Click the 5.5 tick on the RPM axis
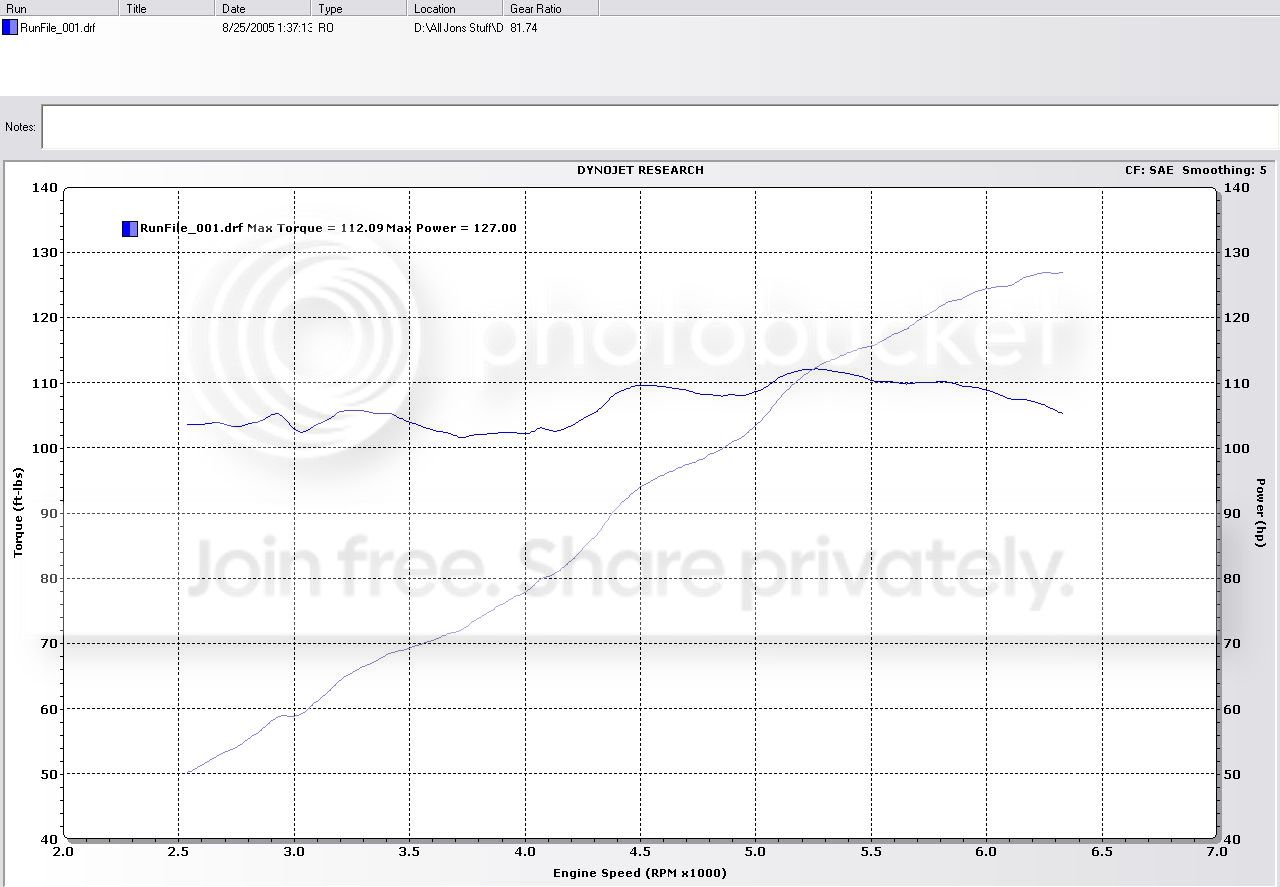The image size is (1280, 887). coord(872,852)
